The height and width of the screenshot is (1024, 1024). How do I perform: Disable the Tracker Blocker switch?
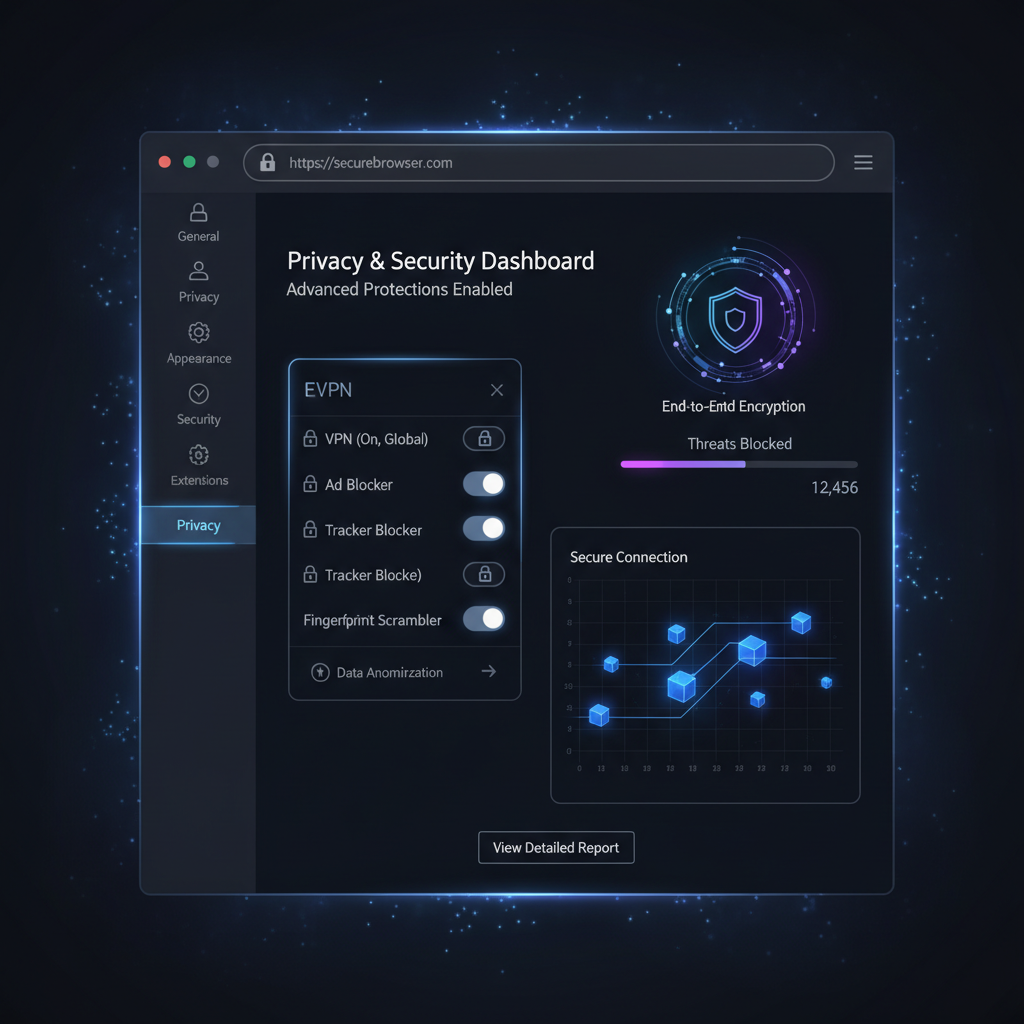(x=484, y=529)
